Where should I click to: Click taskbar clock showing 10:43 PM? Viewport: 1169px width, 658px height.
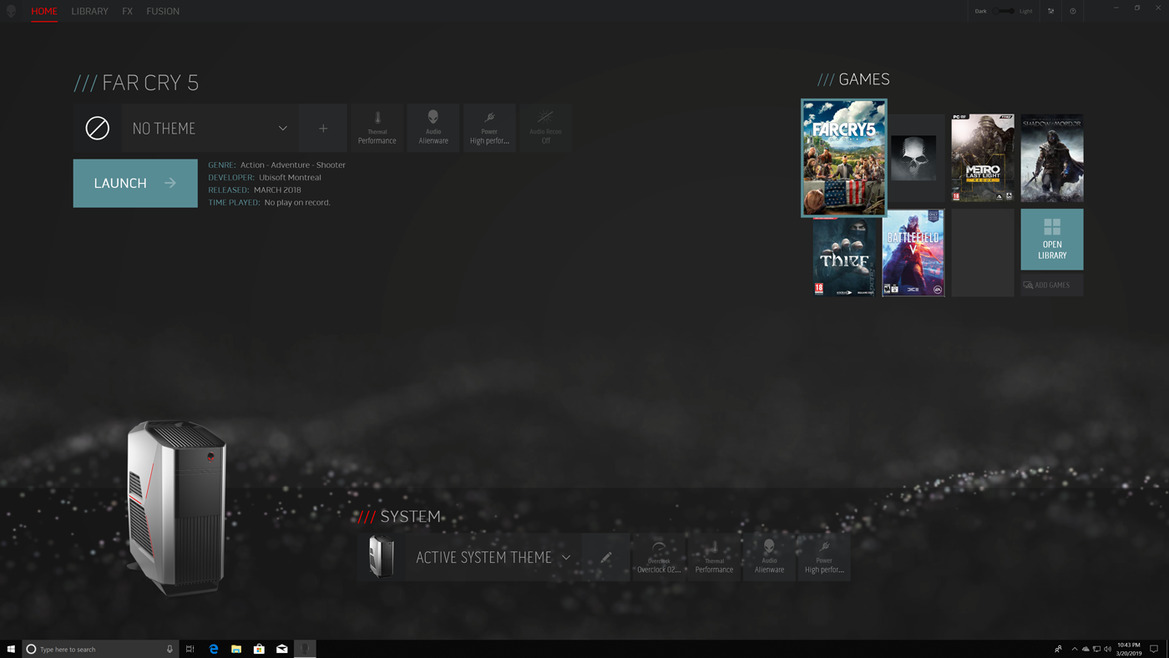[x=1129, y=649]
